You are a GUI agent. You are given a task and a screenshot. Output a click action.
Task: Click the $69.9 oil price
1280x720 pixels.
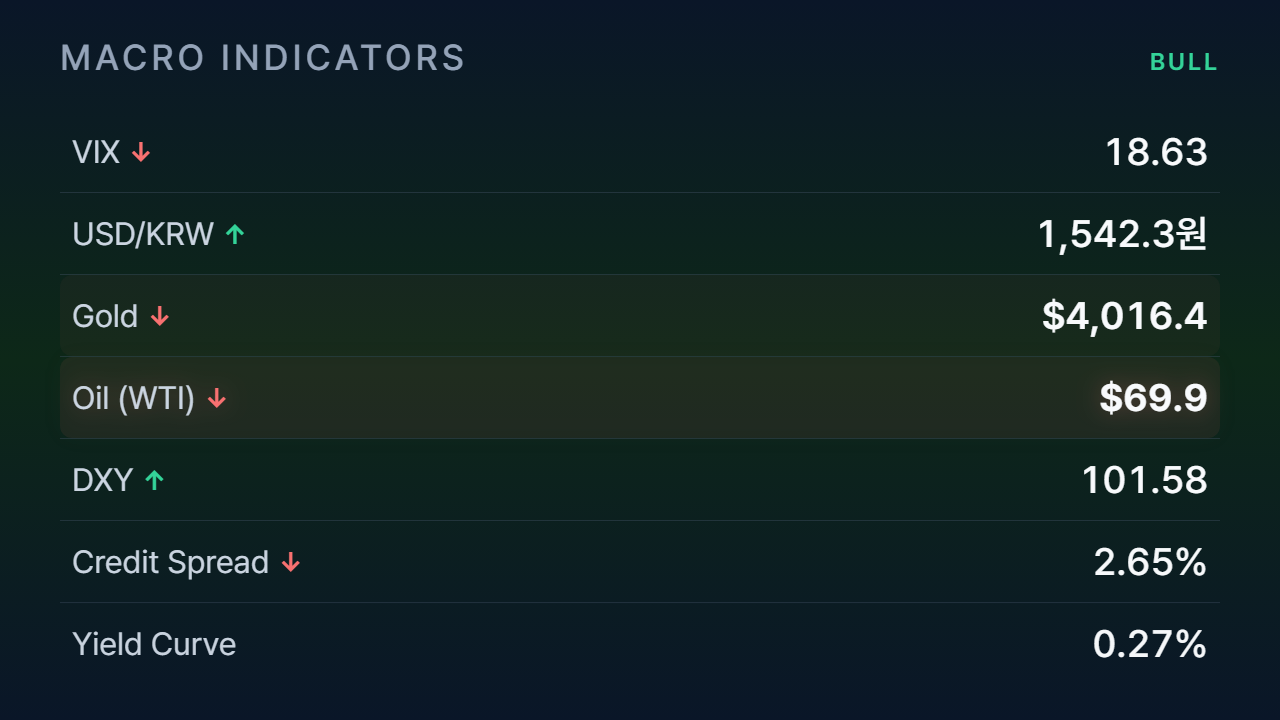coord(1154,398)
